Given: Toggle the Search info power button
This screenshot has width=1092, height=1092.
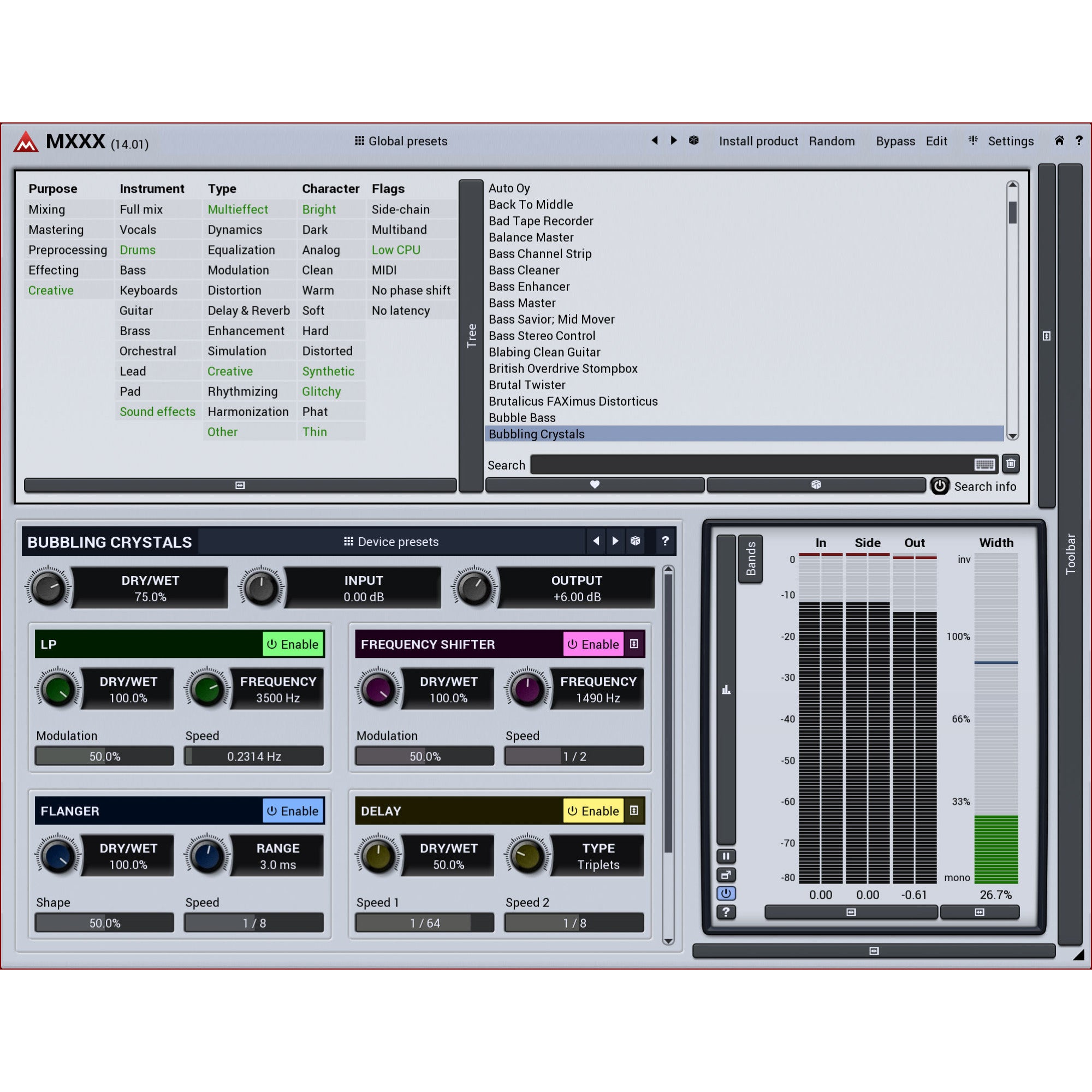Looking at the screenshot, I should [939, 485].
